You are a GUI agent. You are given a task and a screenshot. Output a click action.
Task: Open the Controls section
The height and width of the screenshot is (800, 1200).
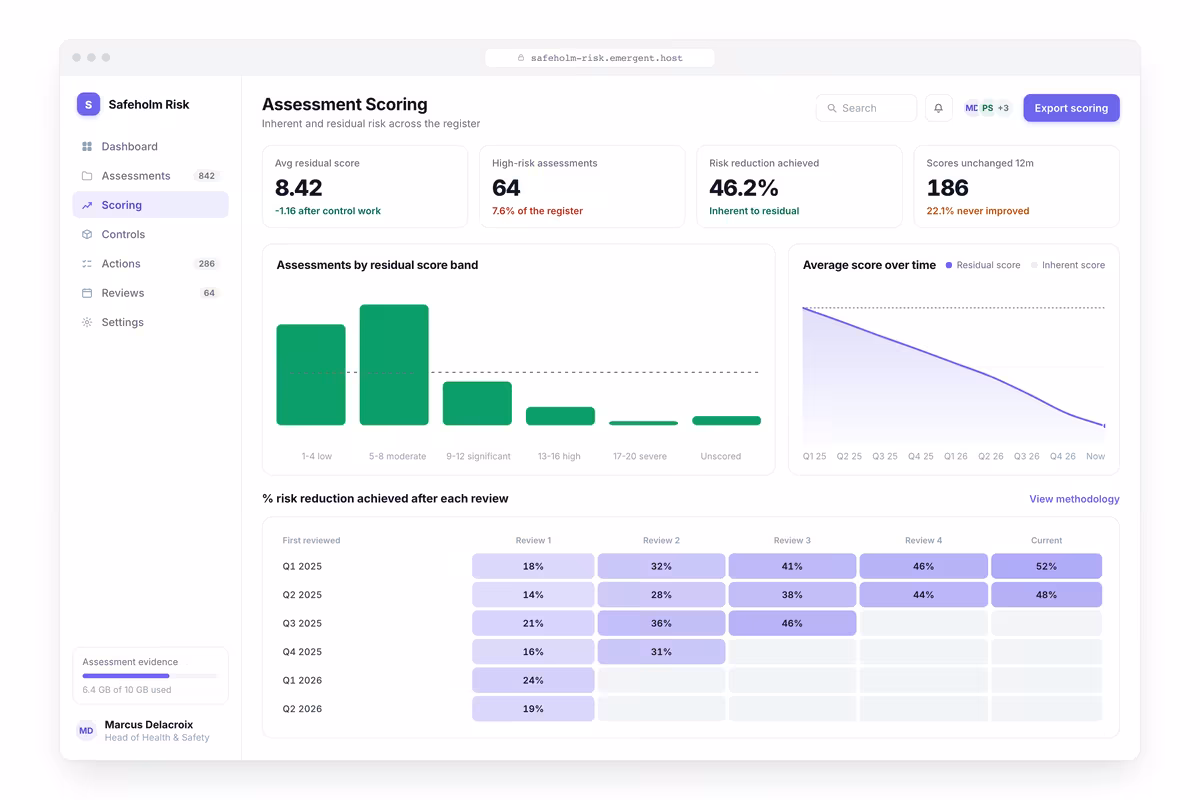150,234
